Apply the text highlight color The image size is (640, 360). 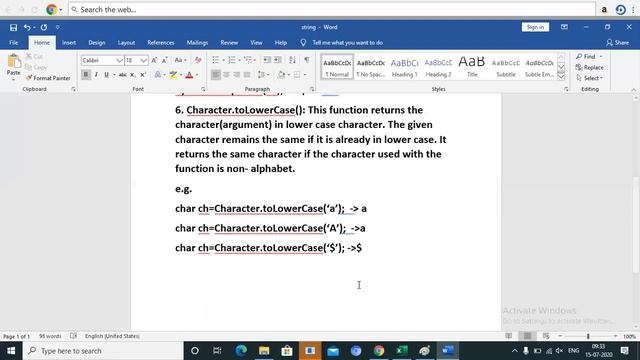pos(173,75)
